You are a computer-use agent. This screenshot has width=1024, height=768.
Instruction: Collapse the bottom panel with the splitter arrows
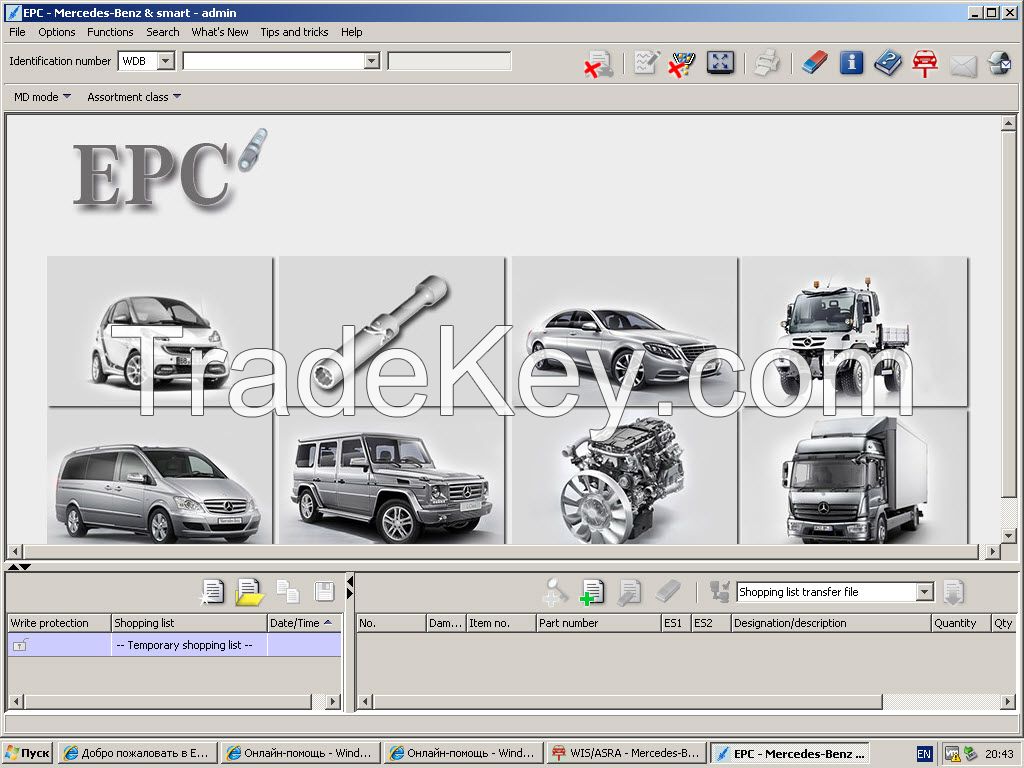(19, 566)
